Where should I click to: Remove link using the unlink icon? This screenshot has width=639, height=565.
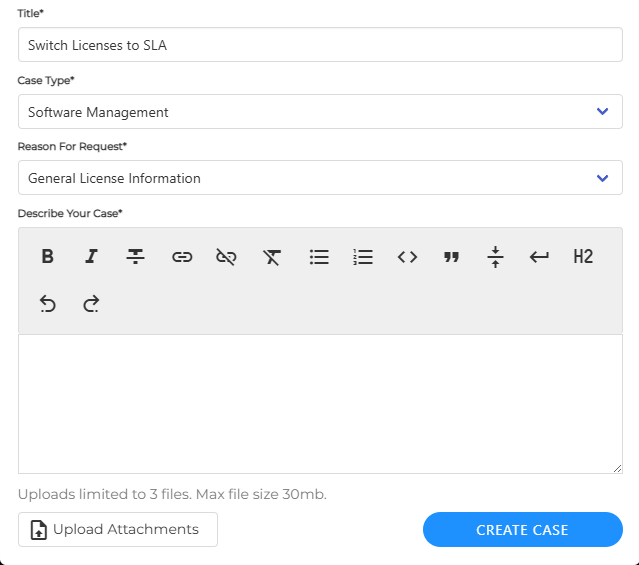227,257
